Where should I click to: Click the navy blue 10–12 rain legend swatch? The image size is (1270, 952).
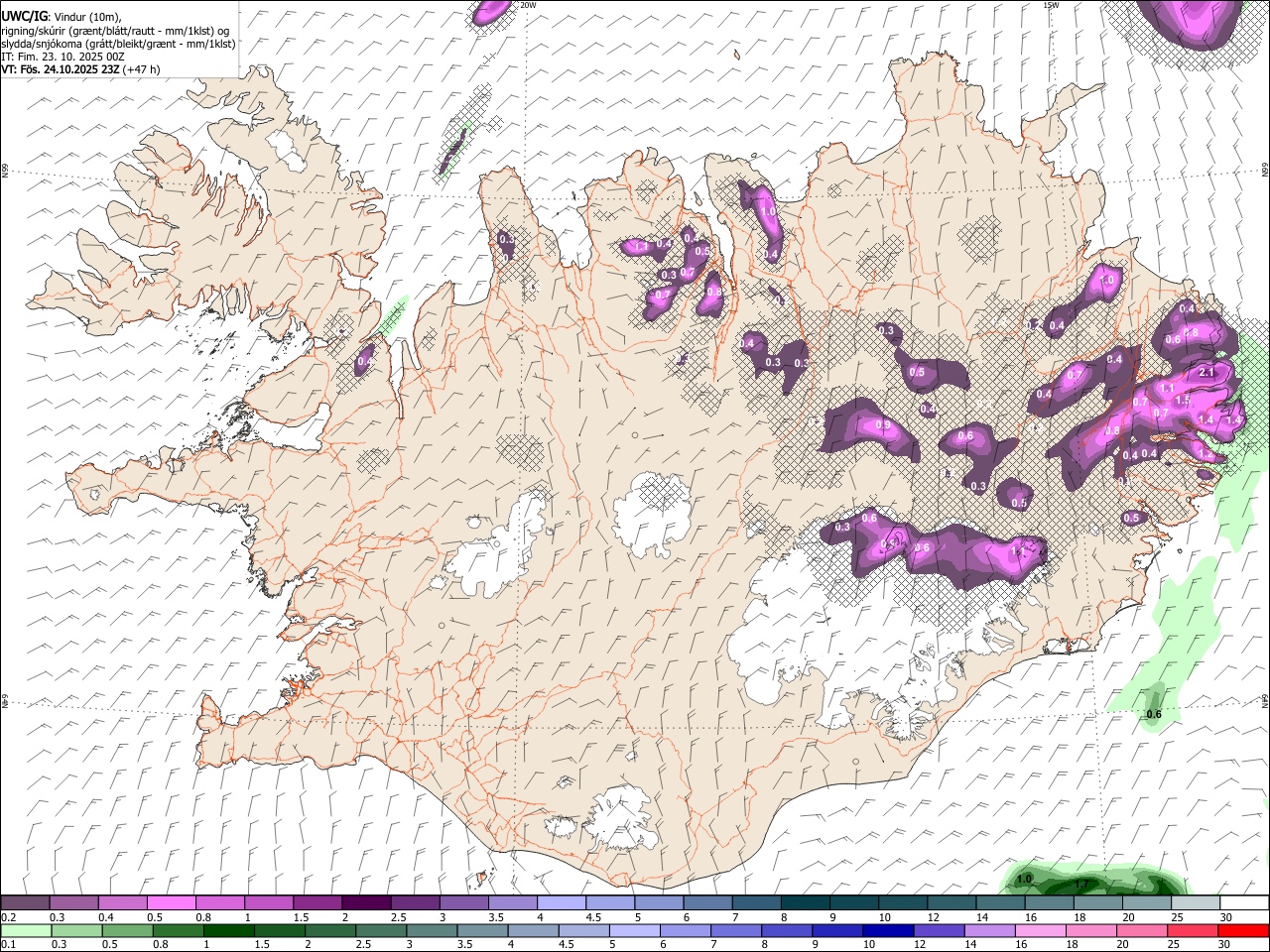890,931
